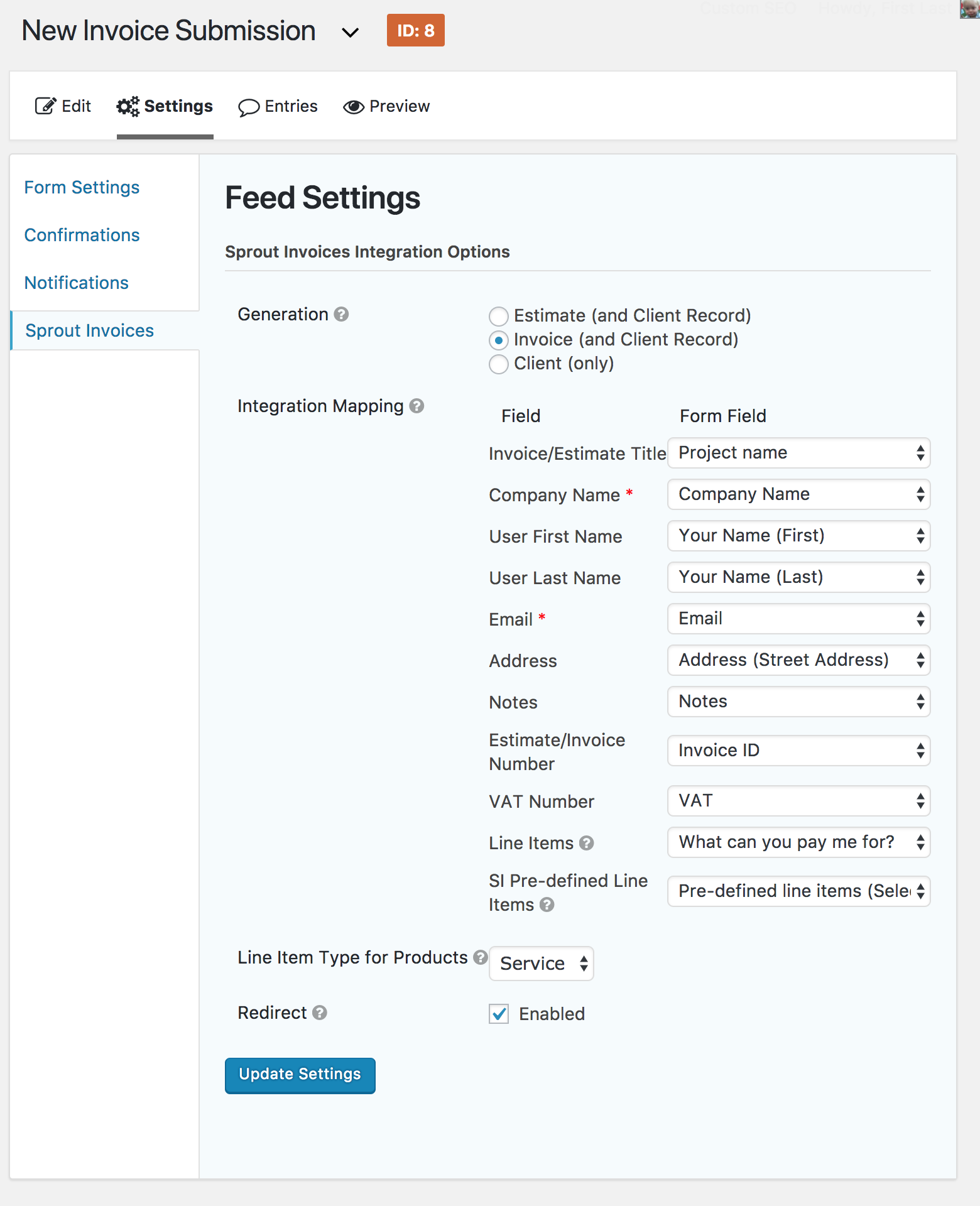Select Estimate (and Client Record) radio option
980x1206 pixels.
tap(499, 315)
